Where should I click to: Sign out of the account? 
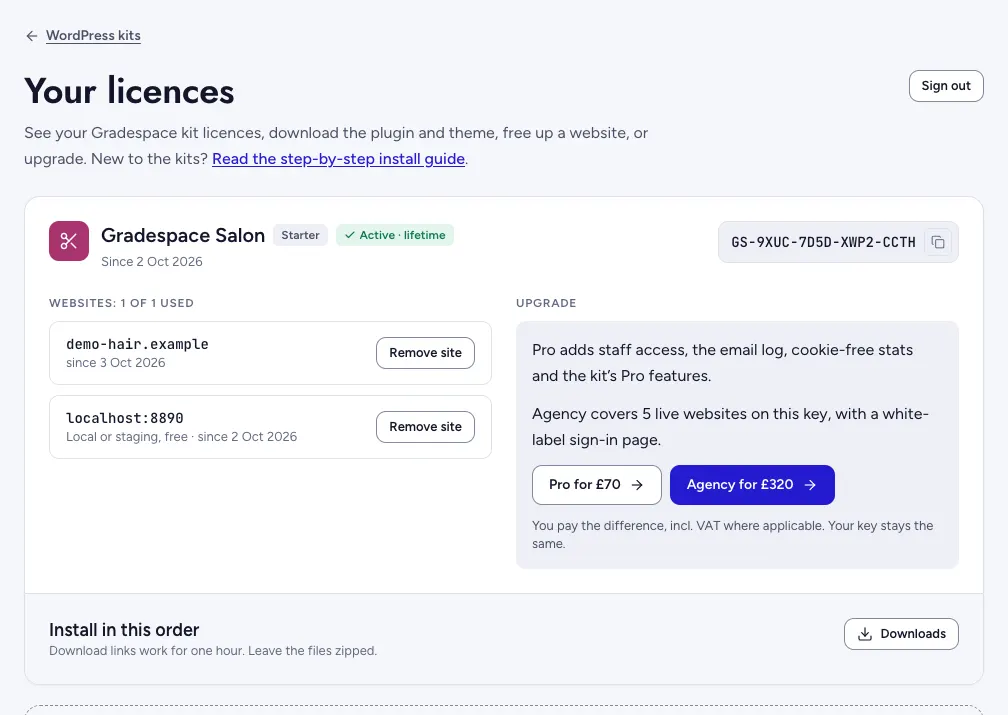coord(946,86)
